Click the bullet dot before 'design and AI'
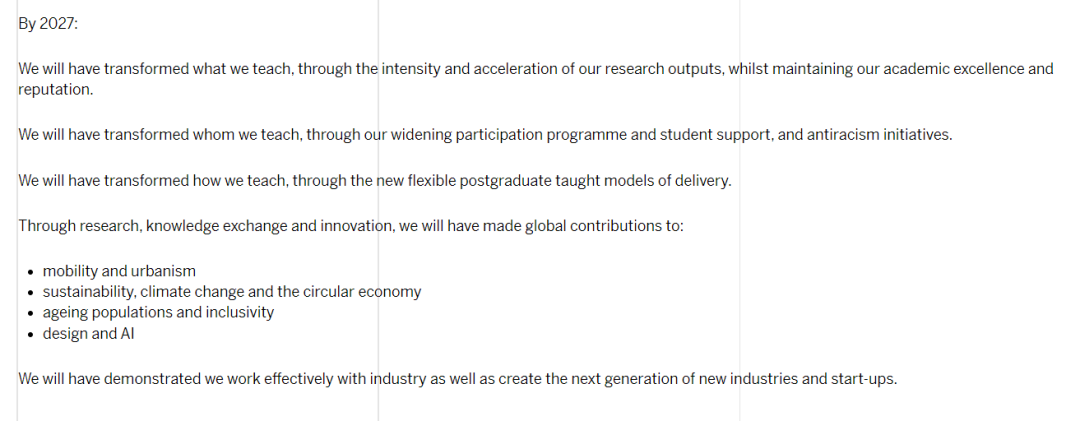Viewport: 1080px width, 421px height. pos(31,335)
